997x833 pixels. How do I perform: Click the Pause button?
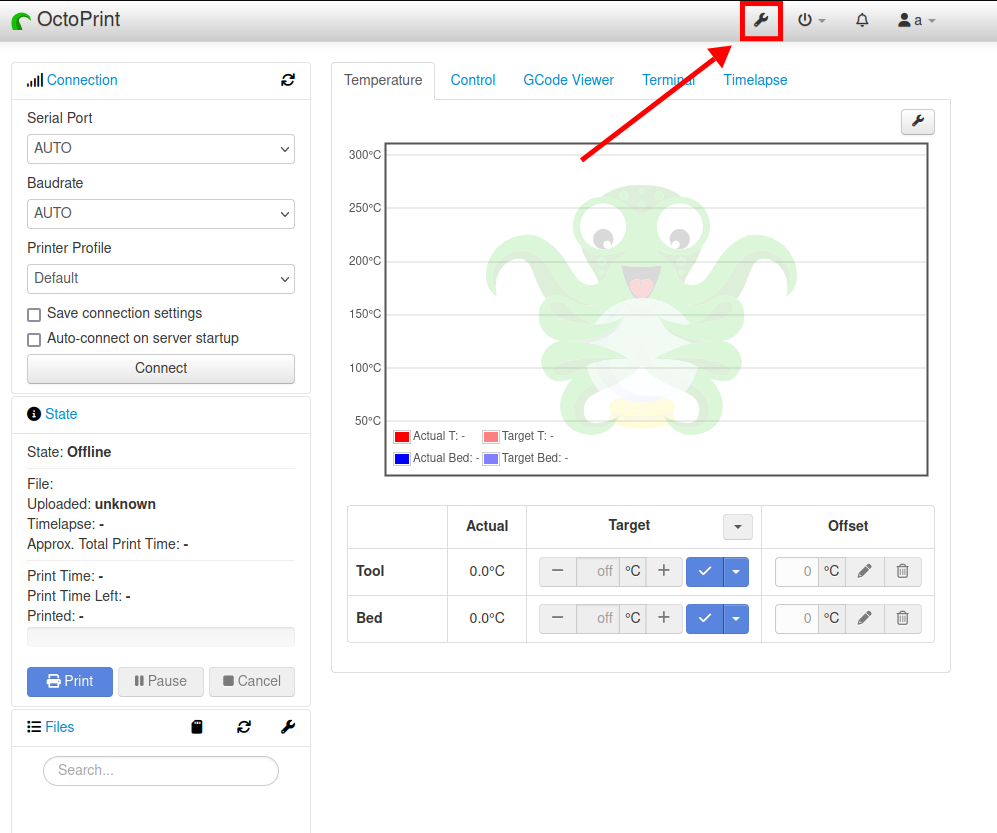click(x=161, y=682)
